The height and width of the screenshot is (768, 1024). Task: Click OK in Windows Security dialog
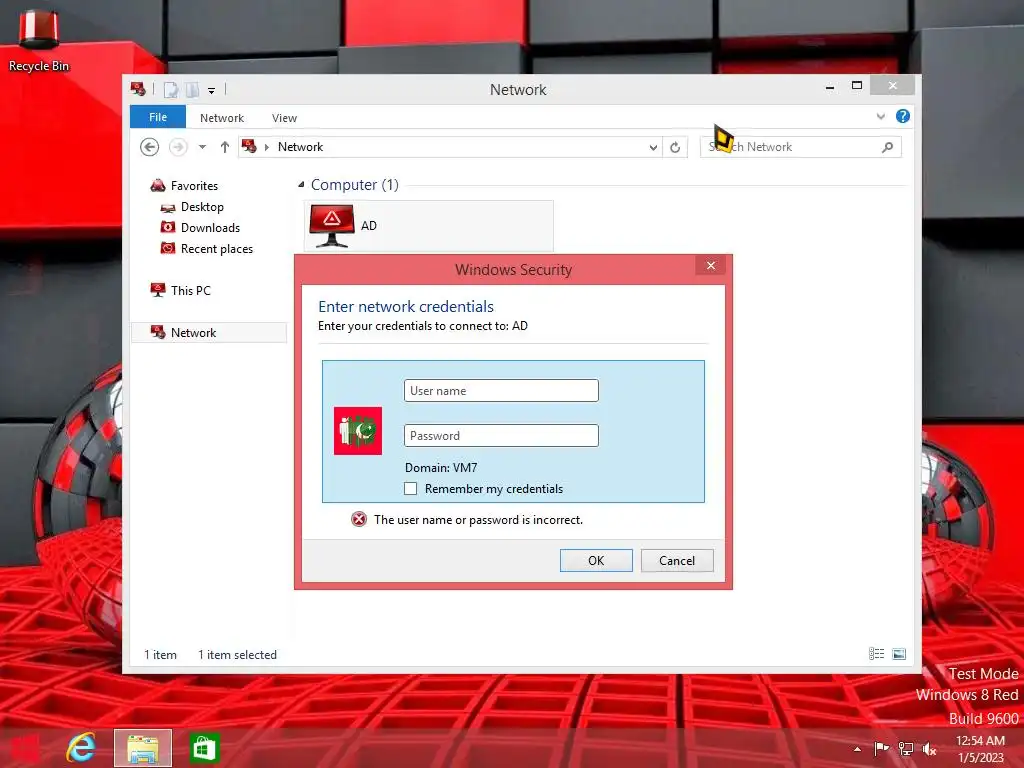[x=596, y=560]
